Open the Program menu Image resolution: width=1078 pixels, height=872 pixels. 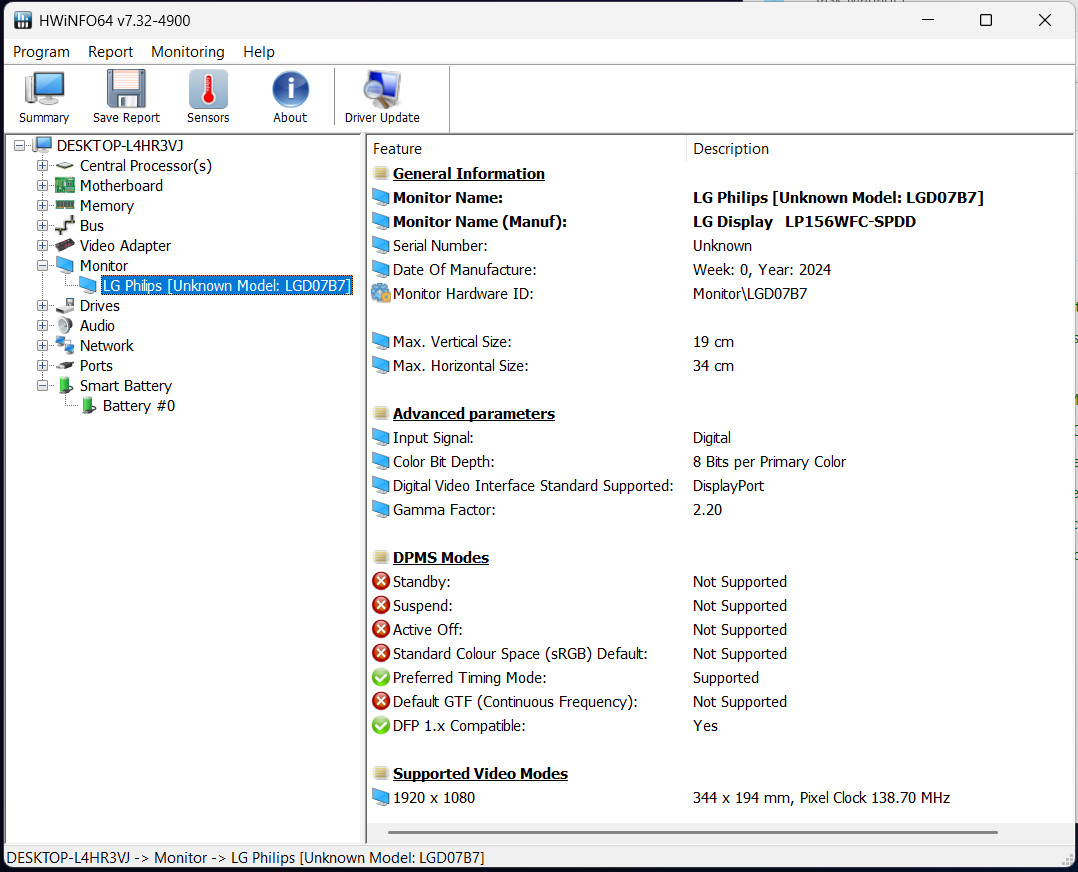(x=41, y=52)
